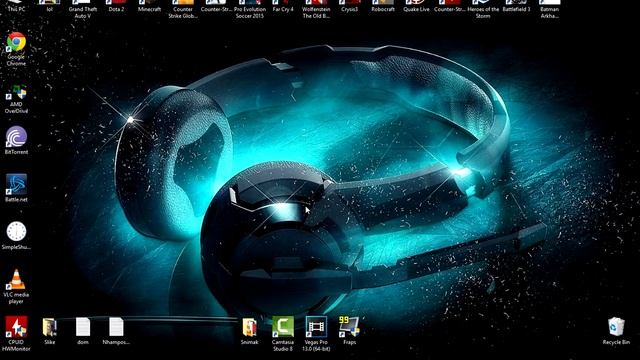This screenshot has height=360, width=640.
Task: Open the Fraps shortcut icon
Action: [x=349, y=327]
